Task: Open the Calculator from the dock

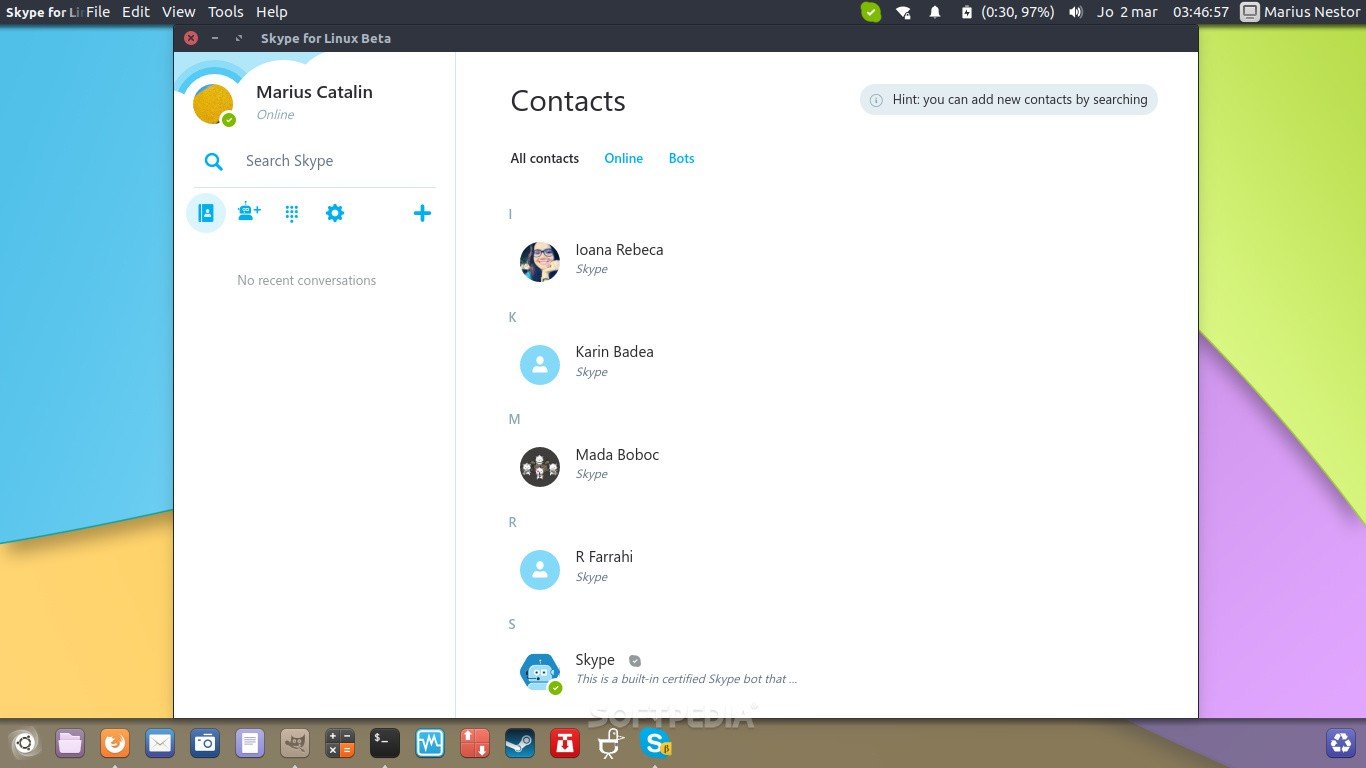Action: coord(340,743)
